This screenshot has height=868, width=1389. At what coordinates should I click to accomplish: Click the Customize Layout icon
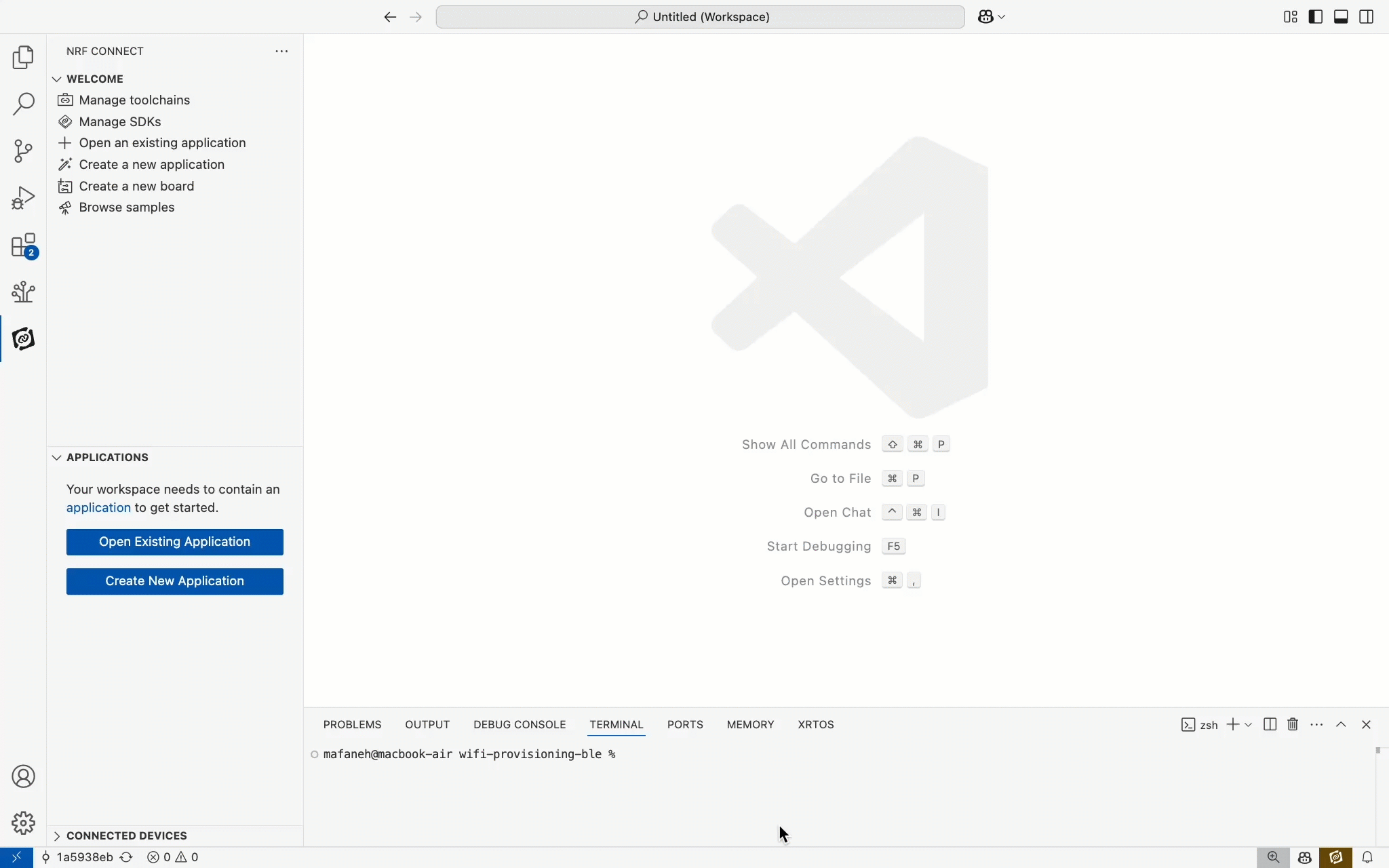pos(1291,17)
